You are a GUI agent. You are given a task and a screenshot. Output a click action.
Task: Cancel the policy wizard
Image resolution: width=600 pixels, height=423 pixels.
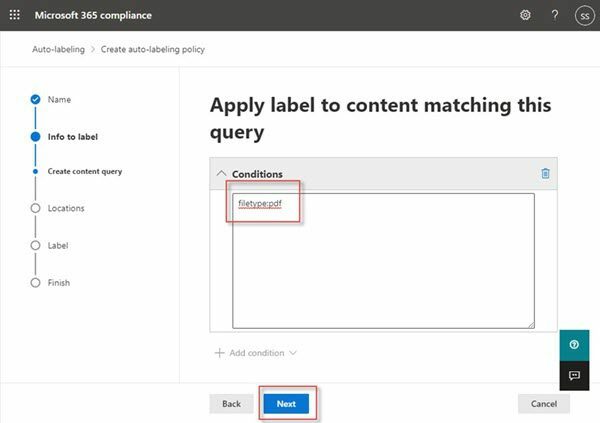coord(543,403)
